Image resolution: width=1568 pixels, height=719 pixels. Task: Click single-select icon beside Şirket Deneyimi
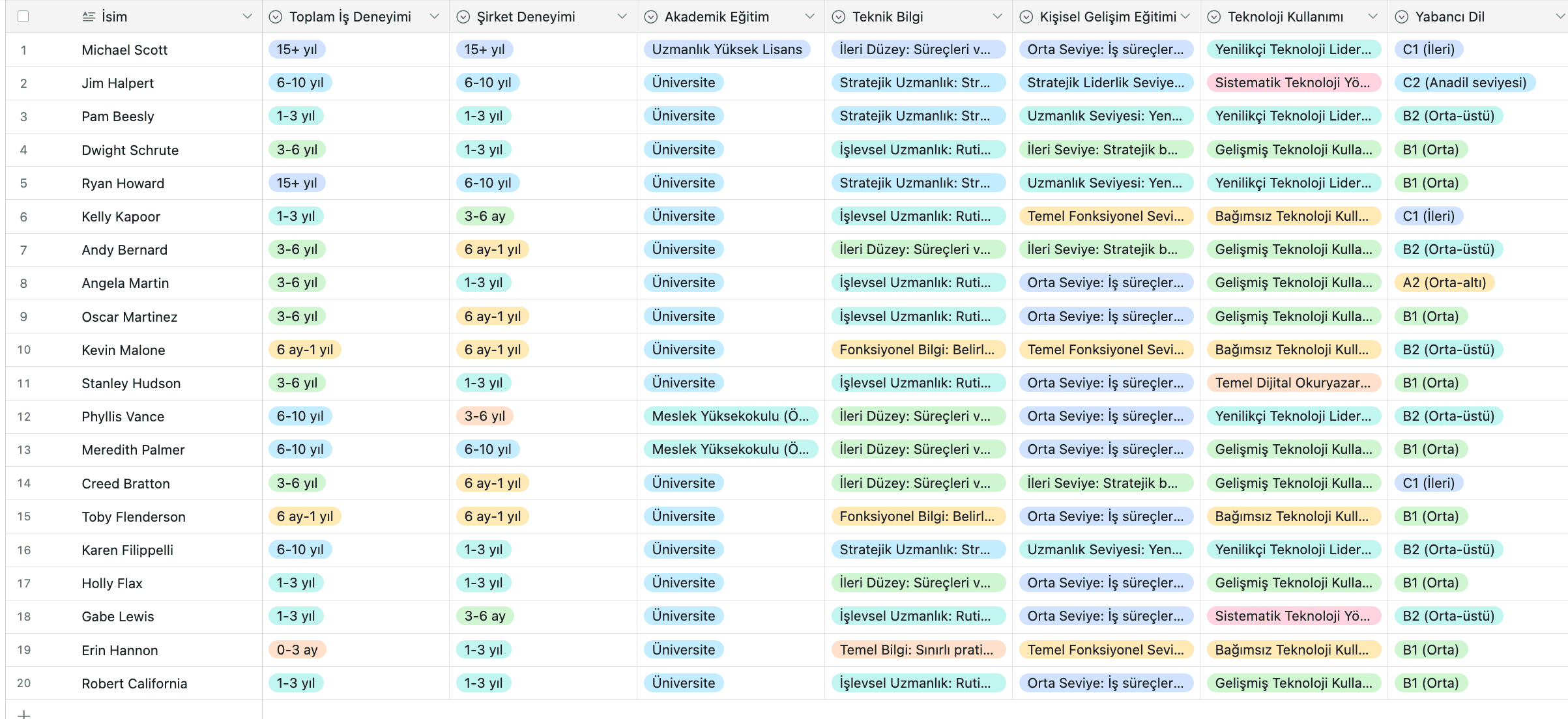pos(463,17)
